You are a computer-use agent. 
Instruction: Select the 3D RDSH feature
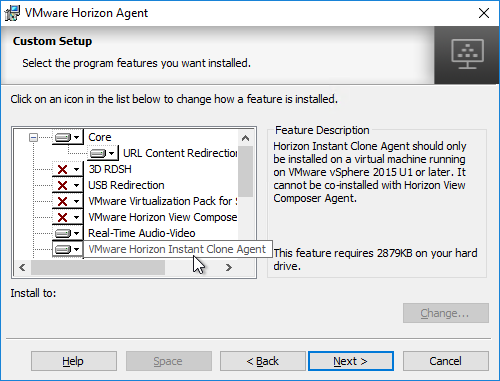tap(110, 169)
